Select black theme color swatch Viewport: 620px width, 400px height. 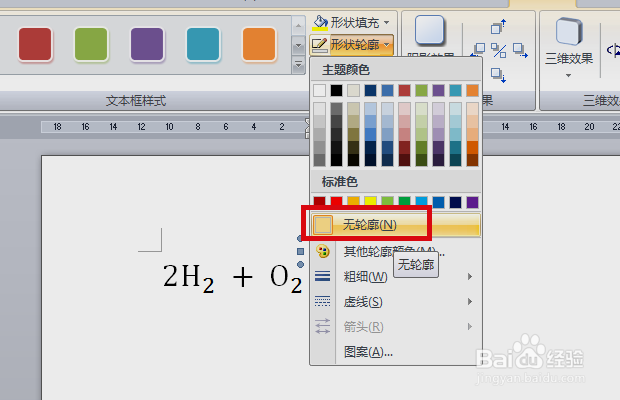pyautogui.click(x=336, y=91)
